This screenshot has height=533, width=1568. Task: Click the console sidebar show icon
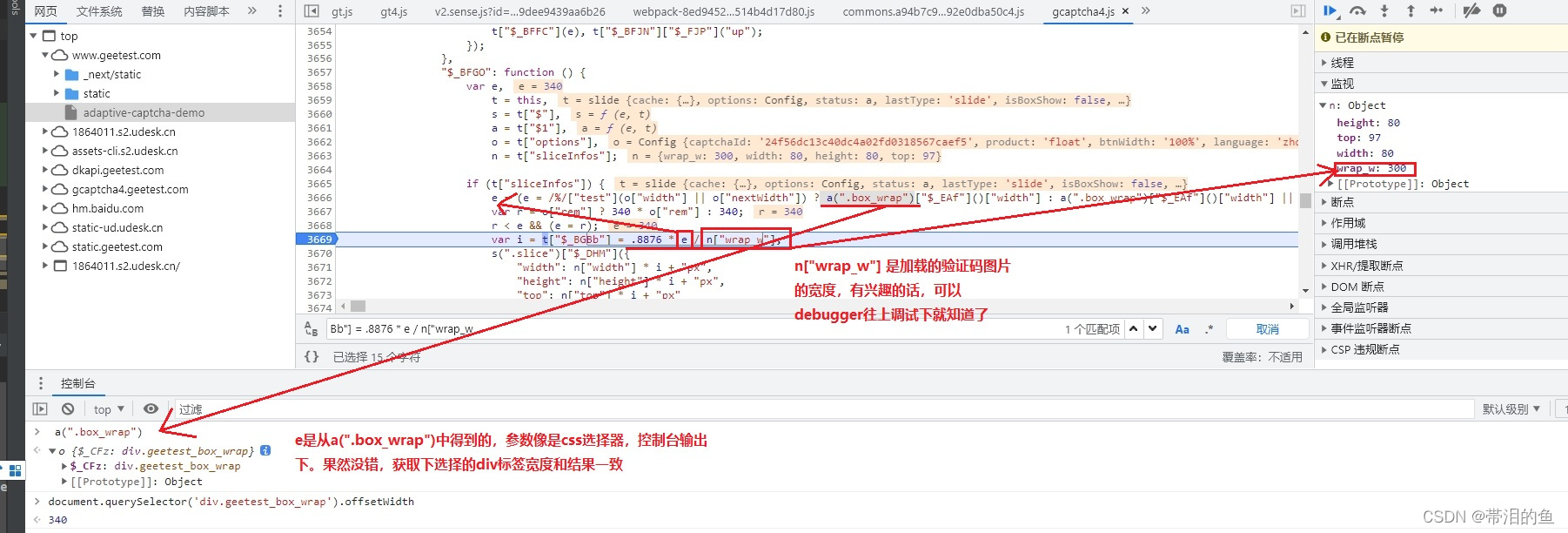click(40, 409)
